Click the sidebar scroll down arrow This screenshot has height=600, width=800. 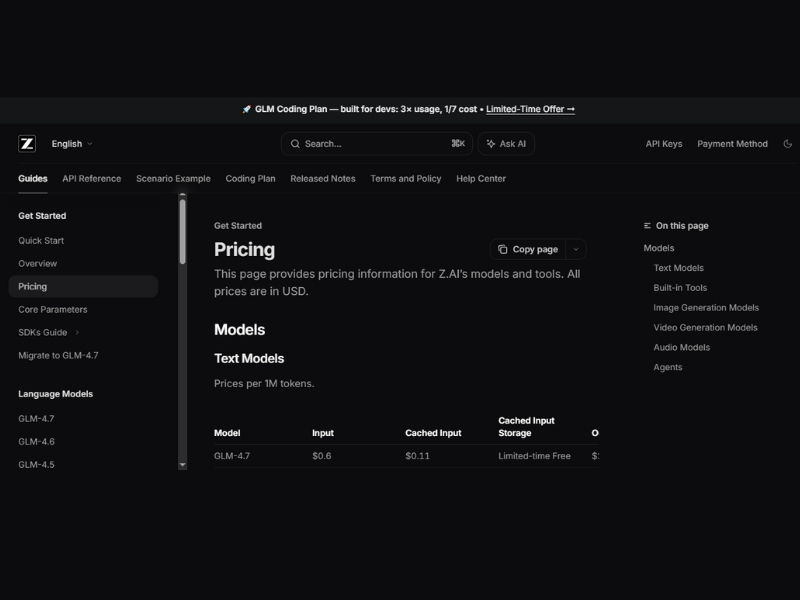pos(182,465)
